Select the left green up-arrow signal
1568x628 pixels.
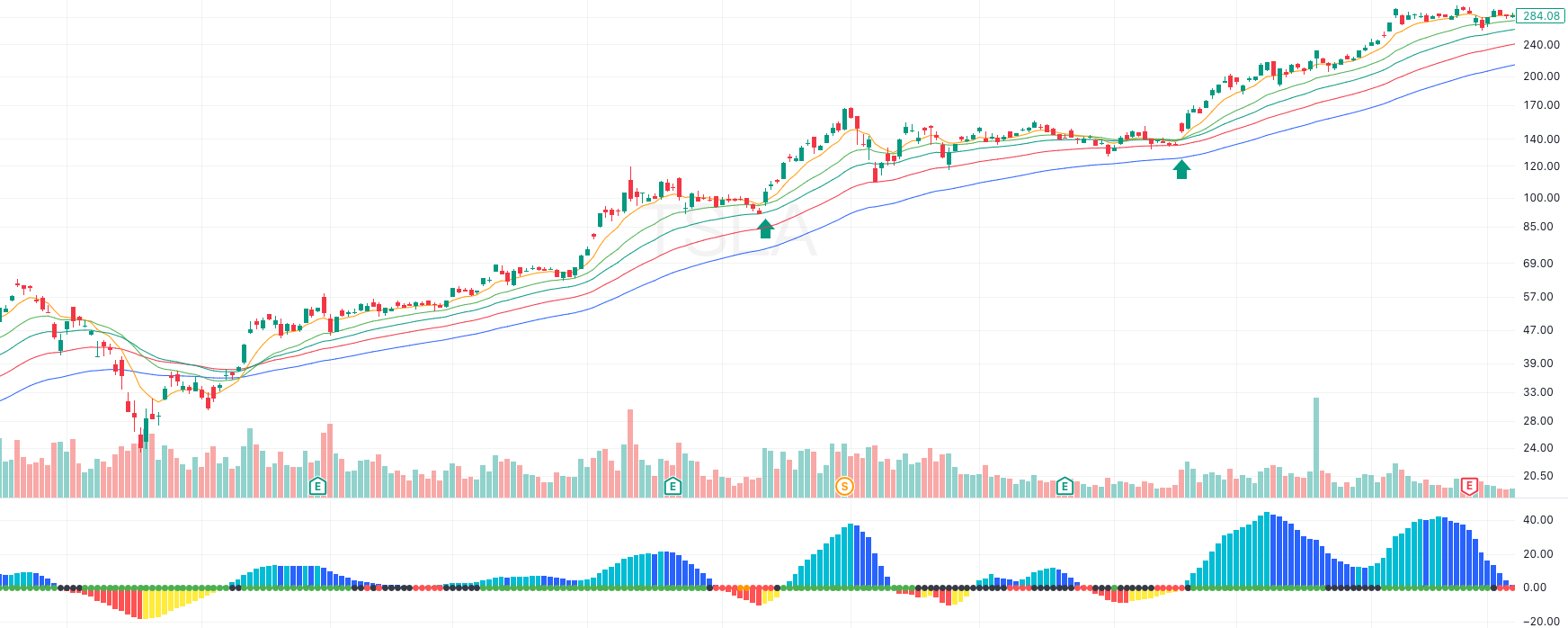click(x=765, y=229)
